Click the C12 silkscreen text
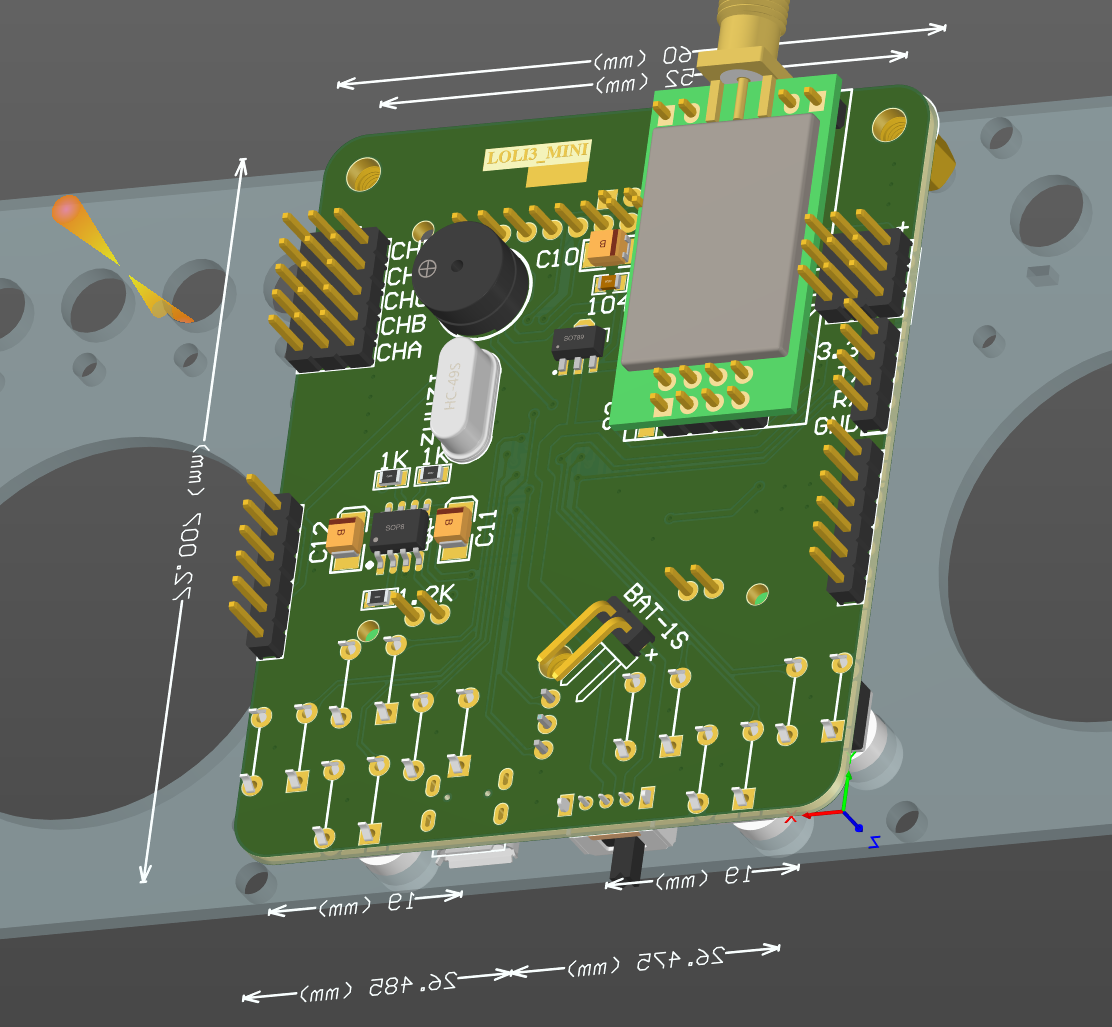This screenshot has width=1112, height=1027. click(319, 543)
